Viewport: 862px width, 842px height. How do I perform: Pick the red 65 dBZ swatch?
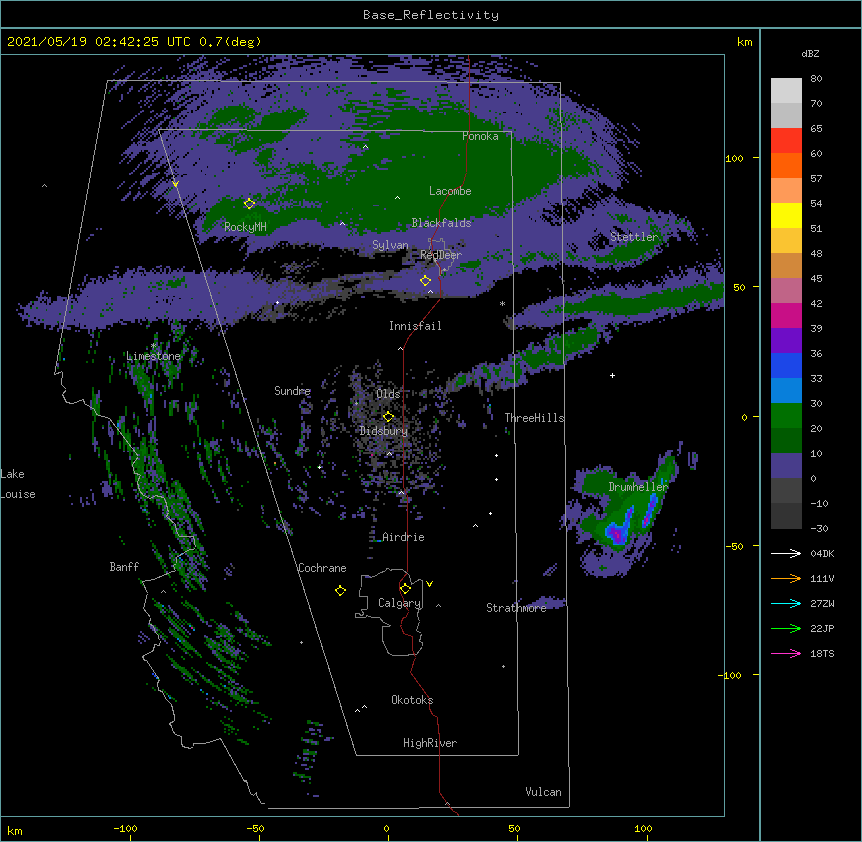click(x=786, y=140)
